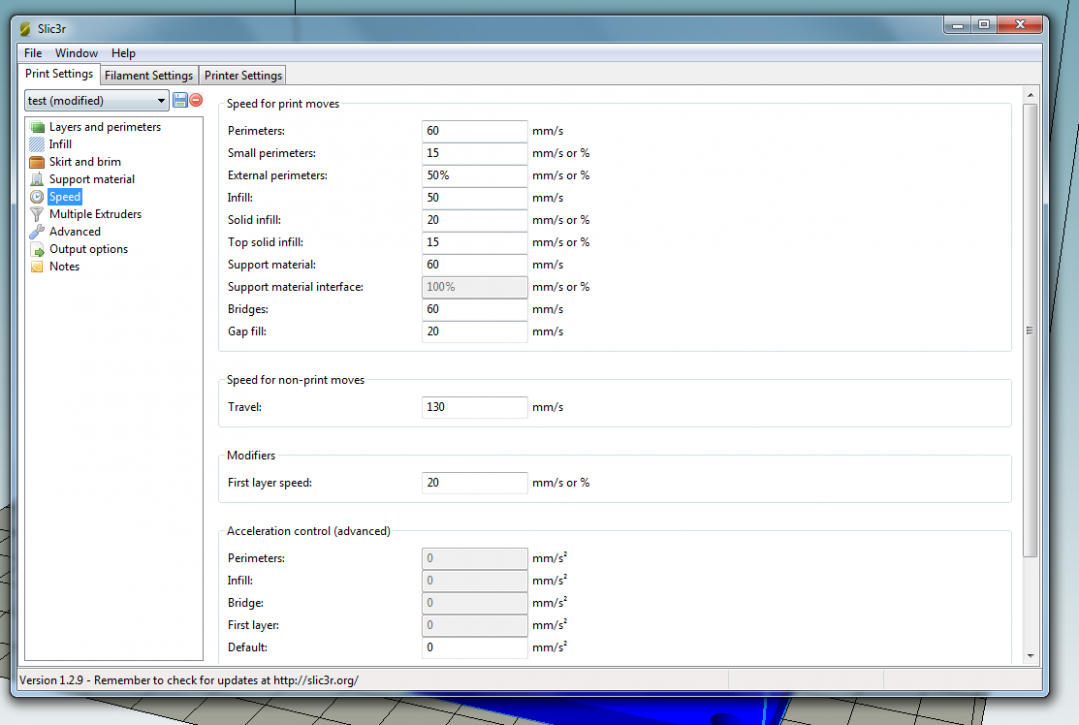Click the Multiple Extruders funnel icon
Image resolution: width=1079 pixels, height=725 pixels.
[x=37, y=215]
